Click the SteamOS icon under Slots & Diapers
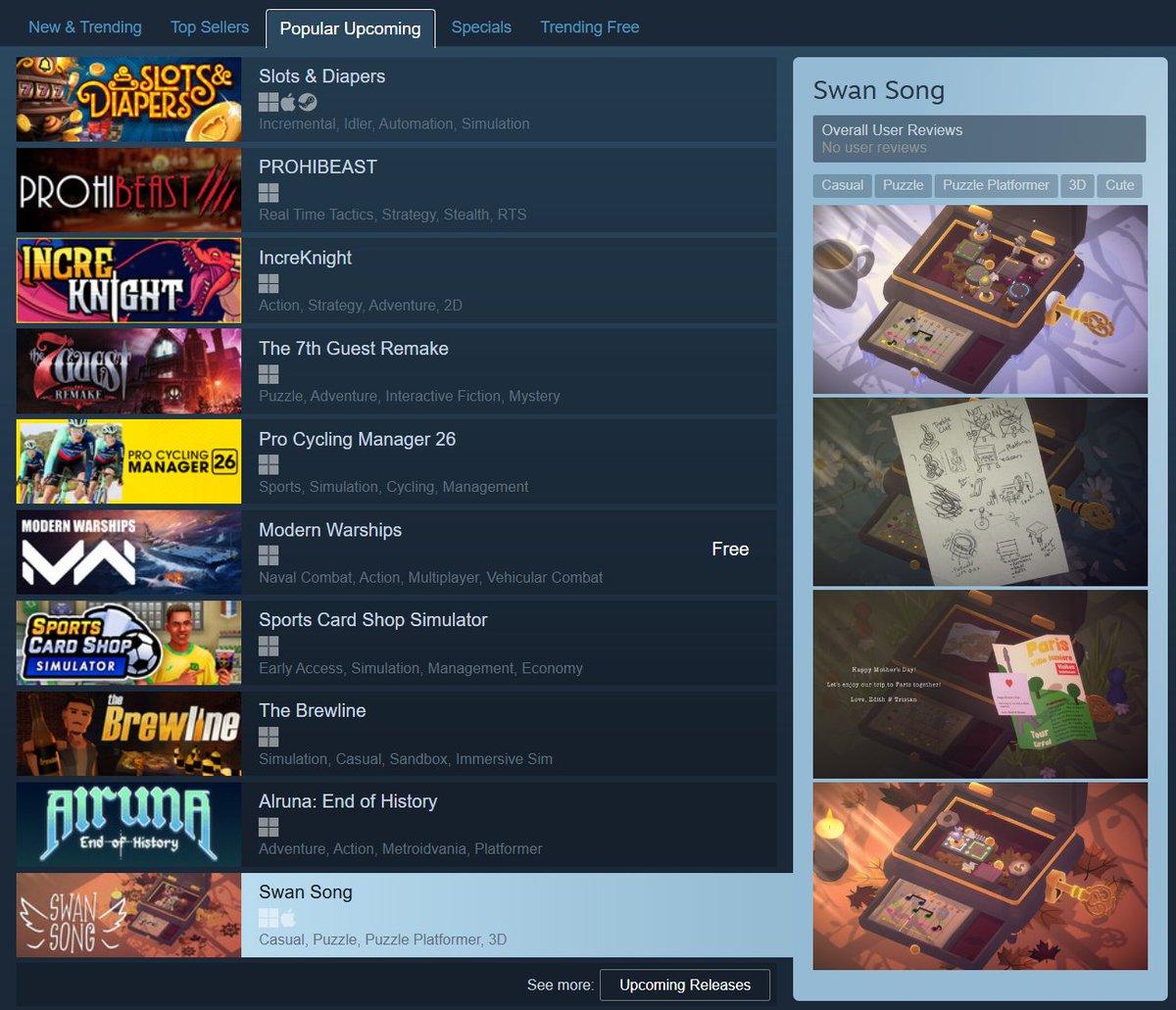 pos(308,102)
